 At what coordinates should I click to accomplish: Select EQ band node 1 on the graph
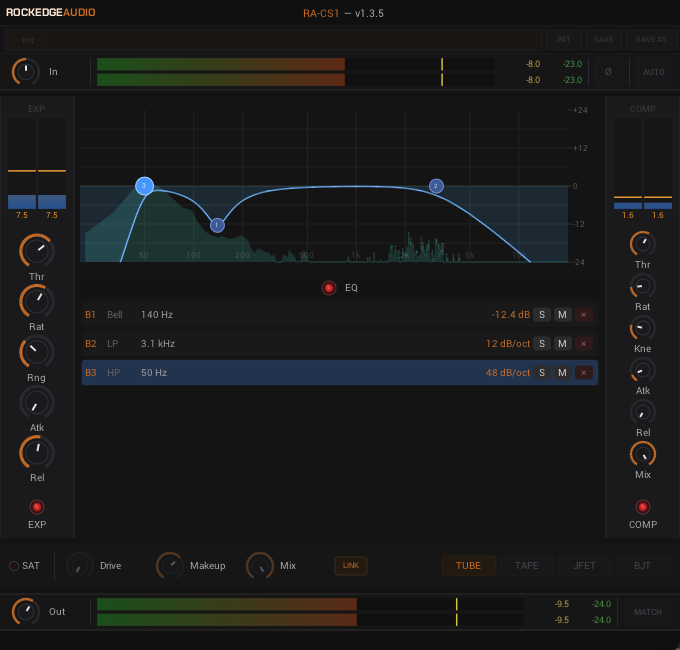tap(217, 225)
